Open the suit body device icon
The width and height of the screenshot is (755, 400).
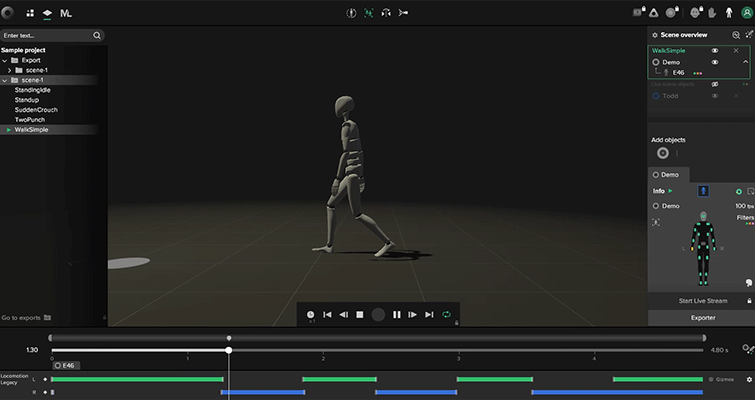729,13
